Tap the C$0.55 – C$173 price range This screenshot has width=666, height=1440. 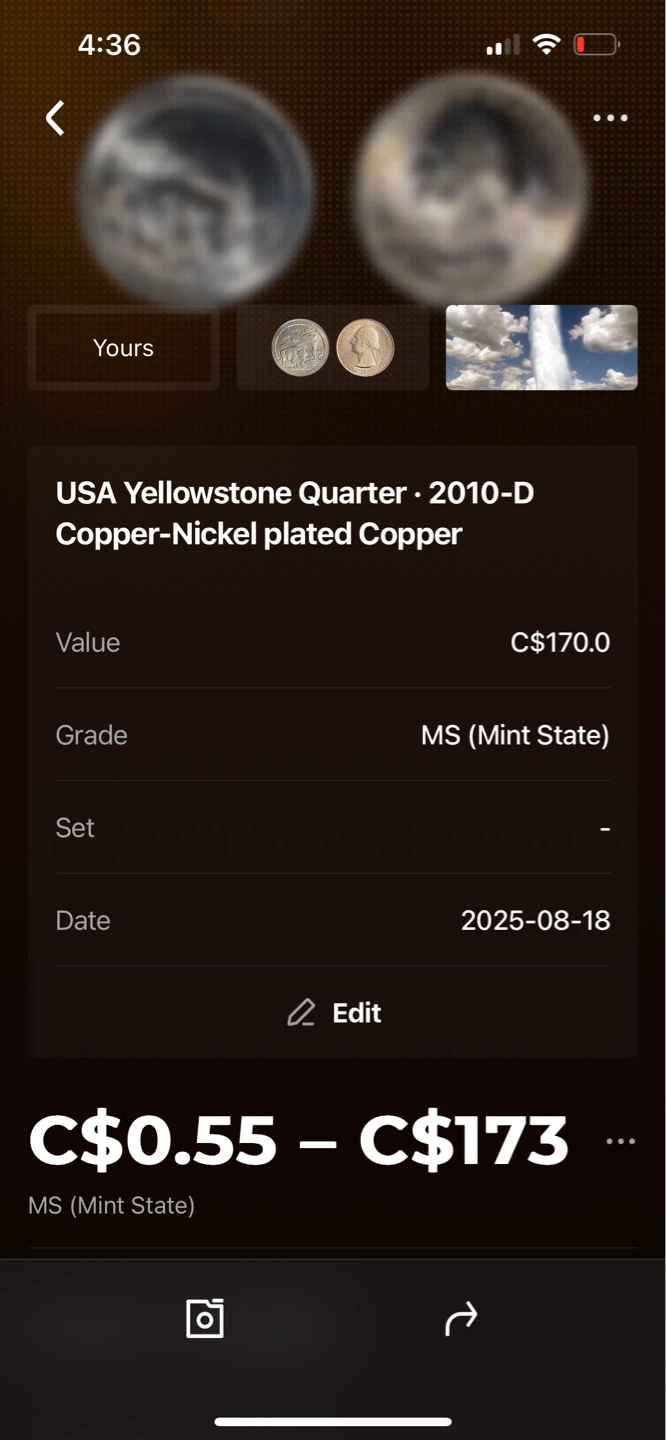click(x=299, y=1141)
